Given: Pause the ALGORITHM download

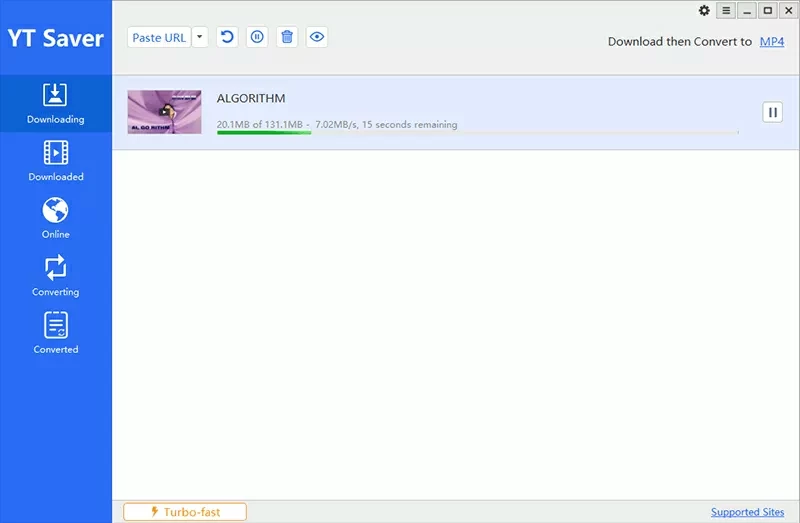Looking at the screenshot, I should pyautogui.click(x=772, y=112).
